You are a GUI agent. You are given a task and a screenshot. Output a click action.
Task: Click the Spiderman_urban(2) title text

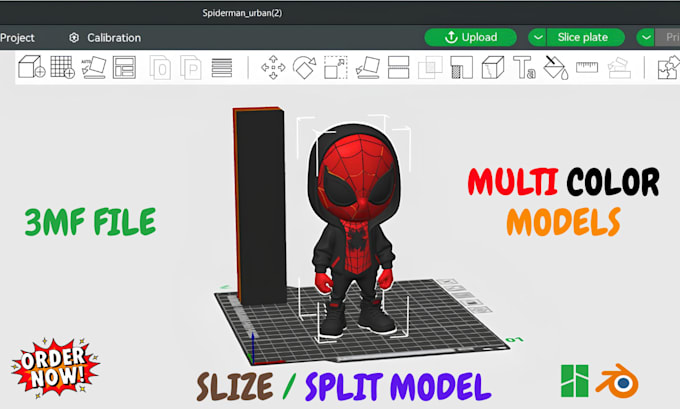tap(242, 13)
